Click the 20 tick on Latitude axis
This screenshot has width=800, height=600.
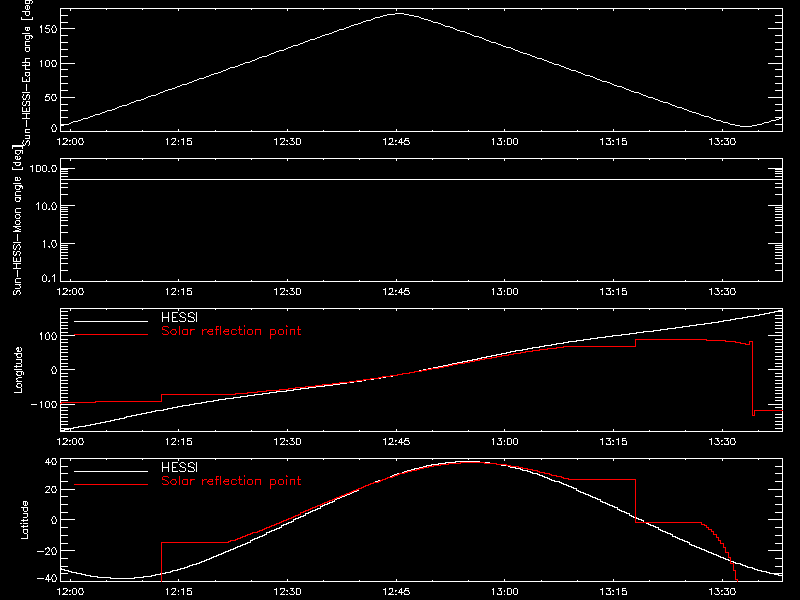pyautogui.click(x=51, y=490)
